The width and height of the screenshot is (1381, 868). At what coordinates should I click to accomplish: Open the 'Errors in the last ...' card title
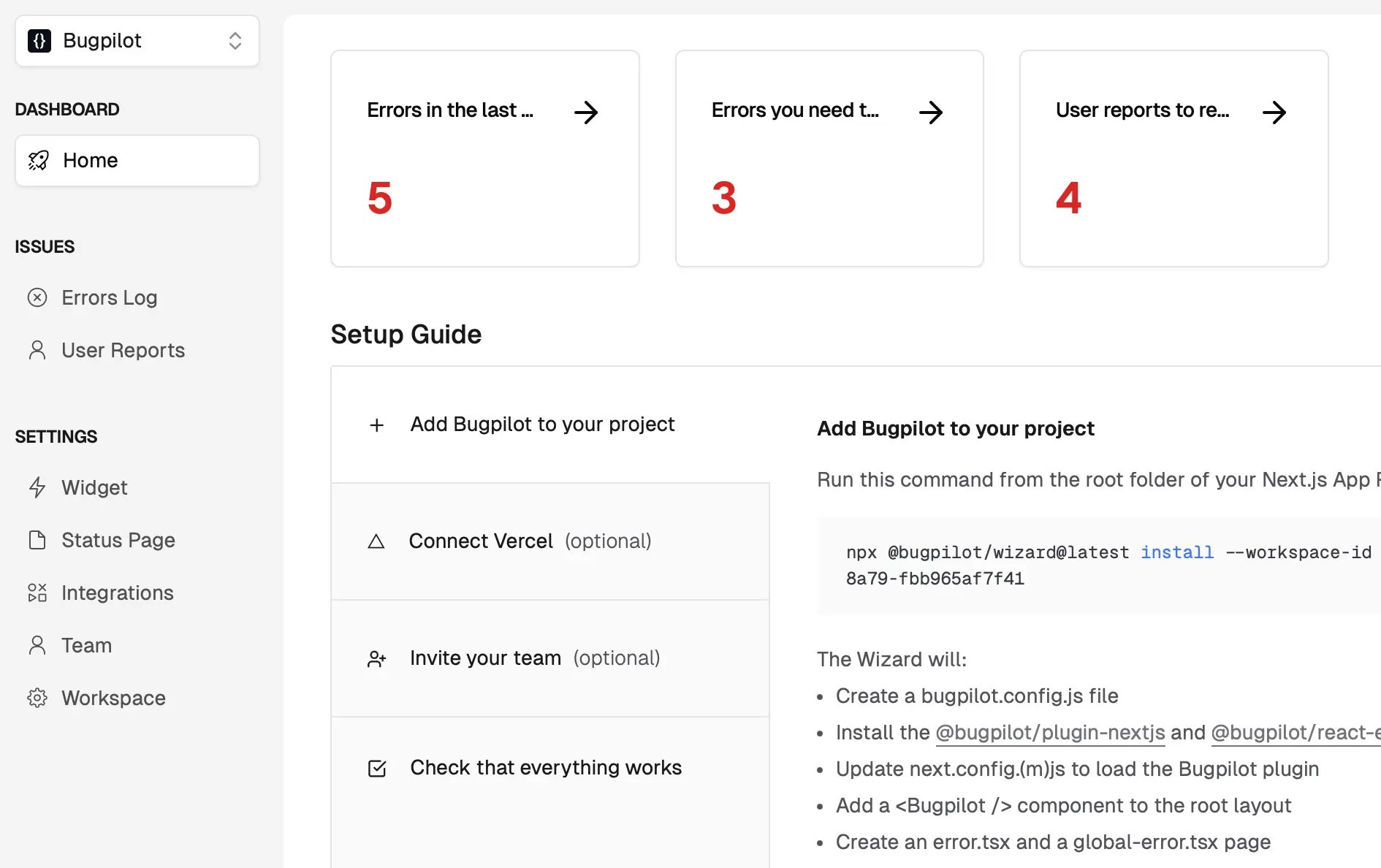[450, 110]
